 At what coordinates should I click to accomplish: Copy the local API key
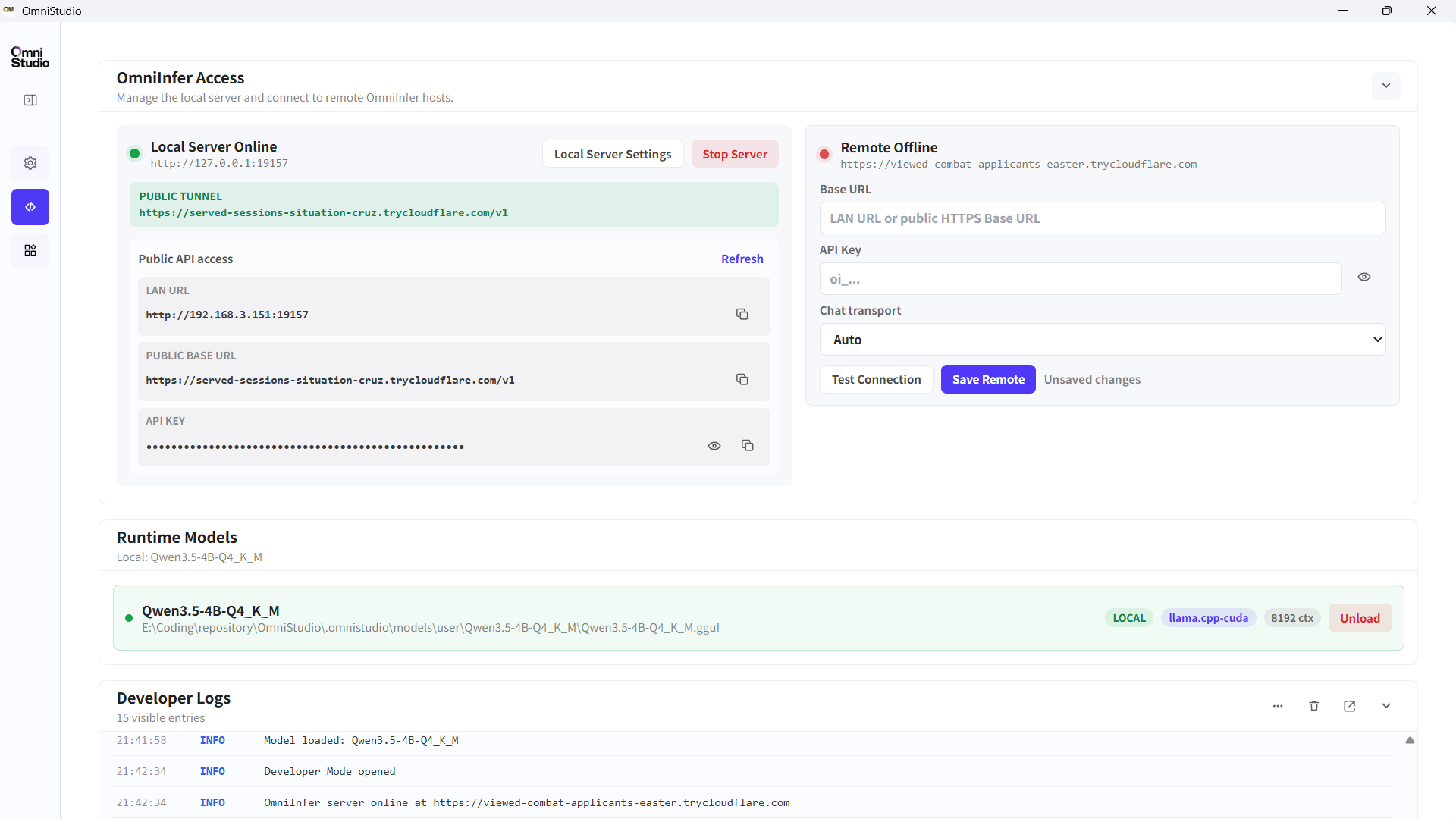click(748, 445)
